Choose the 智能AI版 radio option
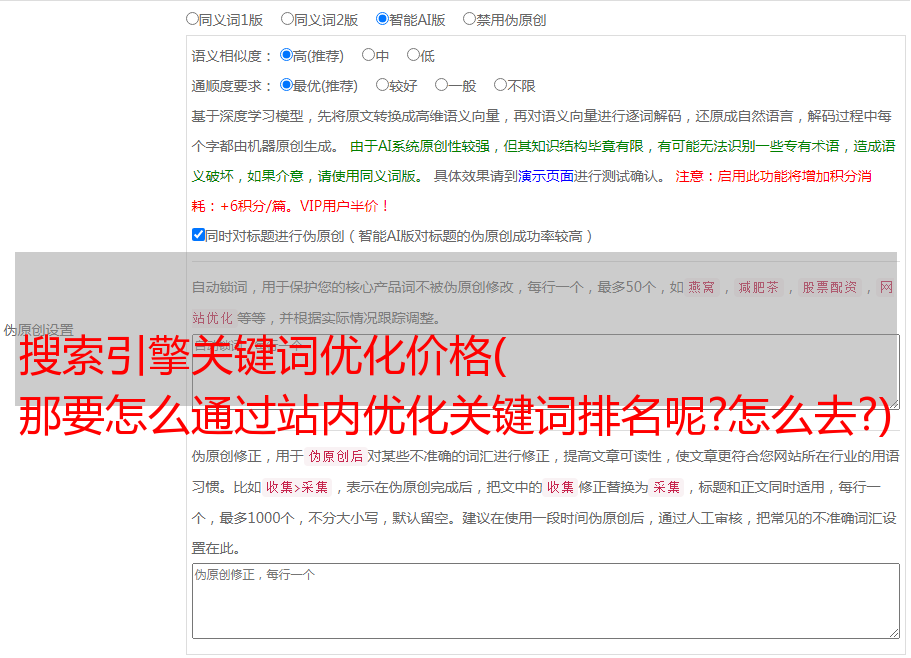 (x=382, y=19)
